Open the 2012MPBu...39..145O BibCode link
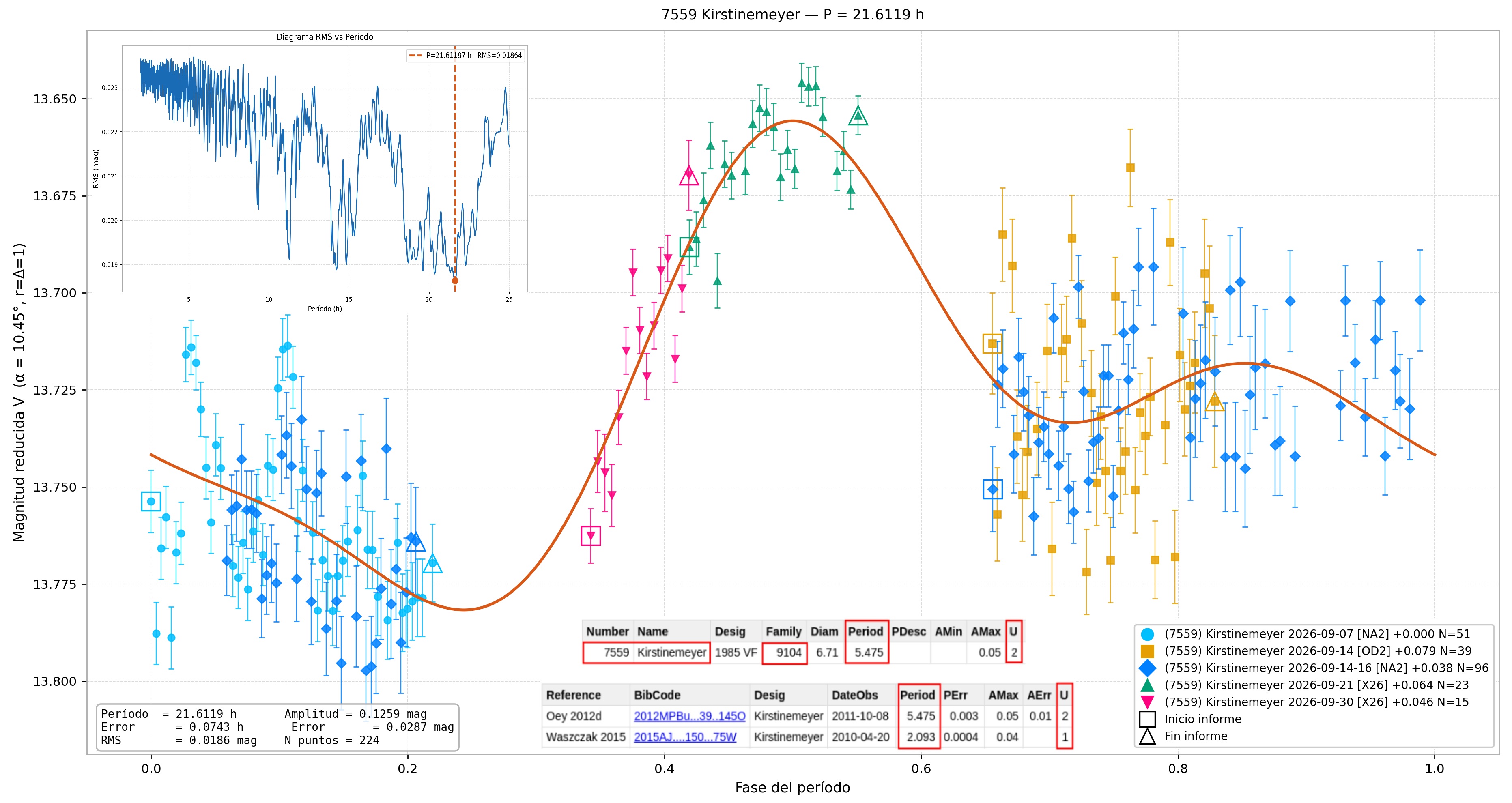 coord(690,716)
